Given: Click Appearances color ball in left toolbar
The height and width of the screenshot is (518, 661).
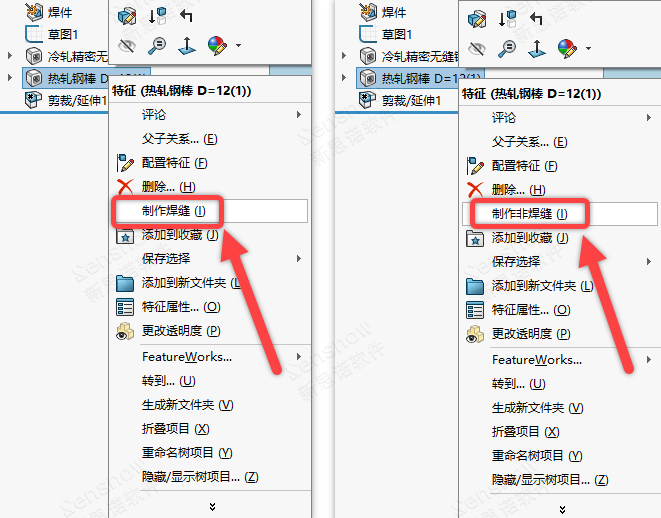Looking at the screenshot, I should click(x=218, y=46).
